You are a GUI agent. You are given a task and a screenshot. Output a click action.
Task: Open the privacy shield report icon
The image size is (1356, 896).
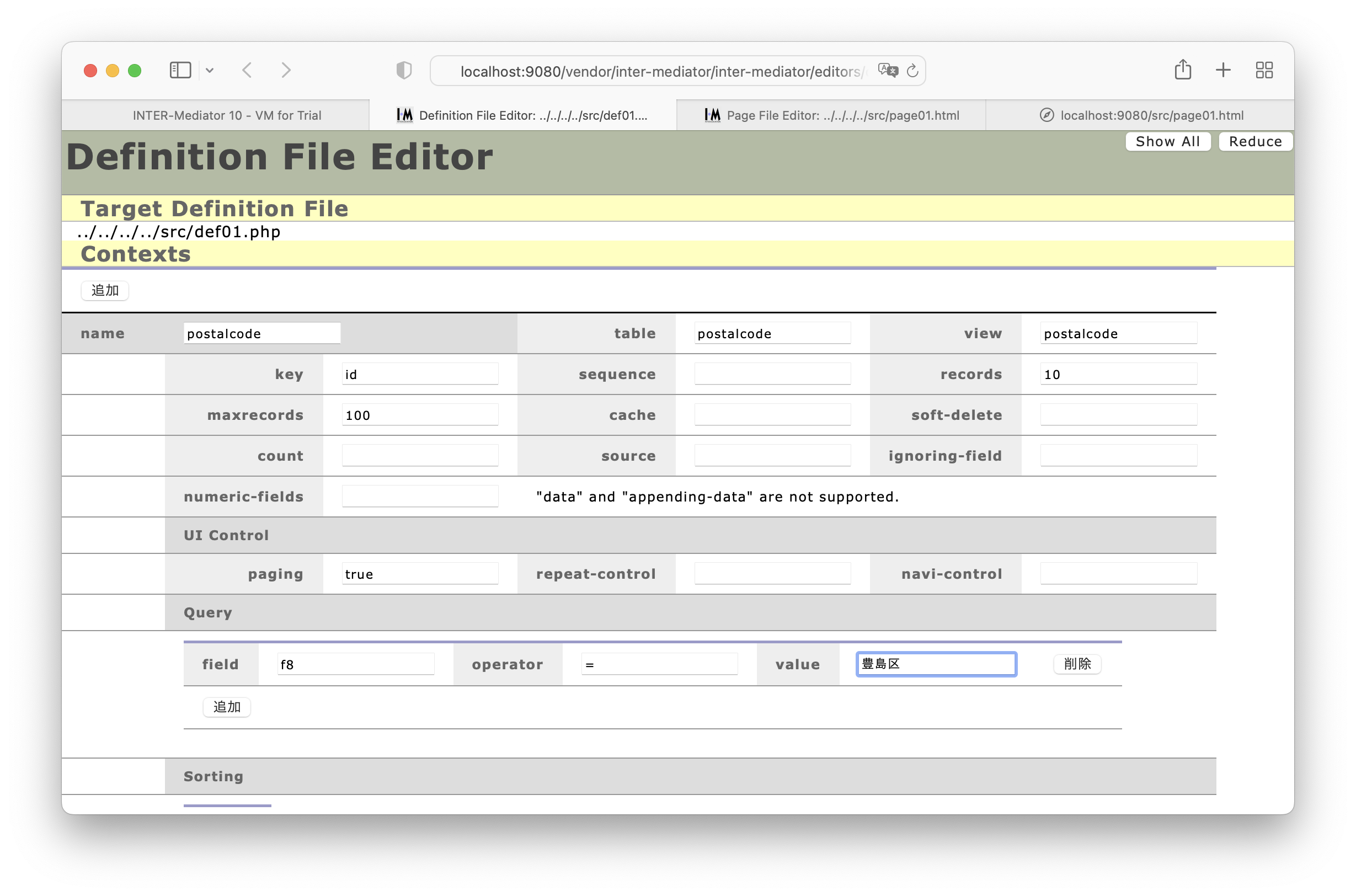coord(404,70)
